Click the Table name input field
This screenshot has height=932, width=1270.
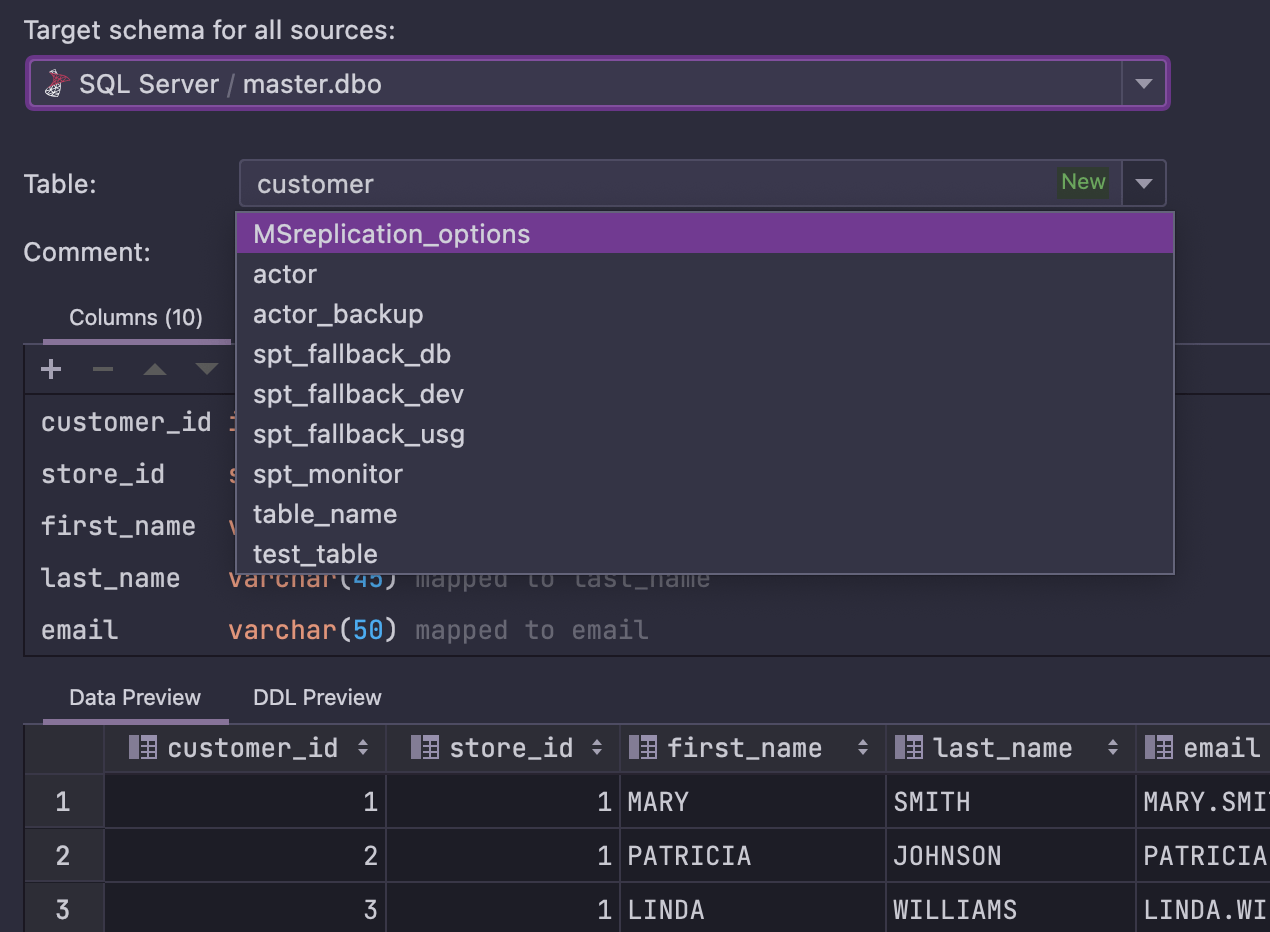(650, 184)
